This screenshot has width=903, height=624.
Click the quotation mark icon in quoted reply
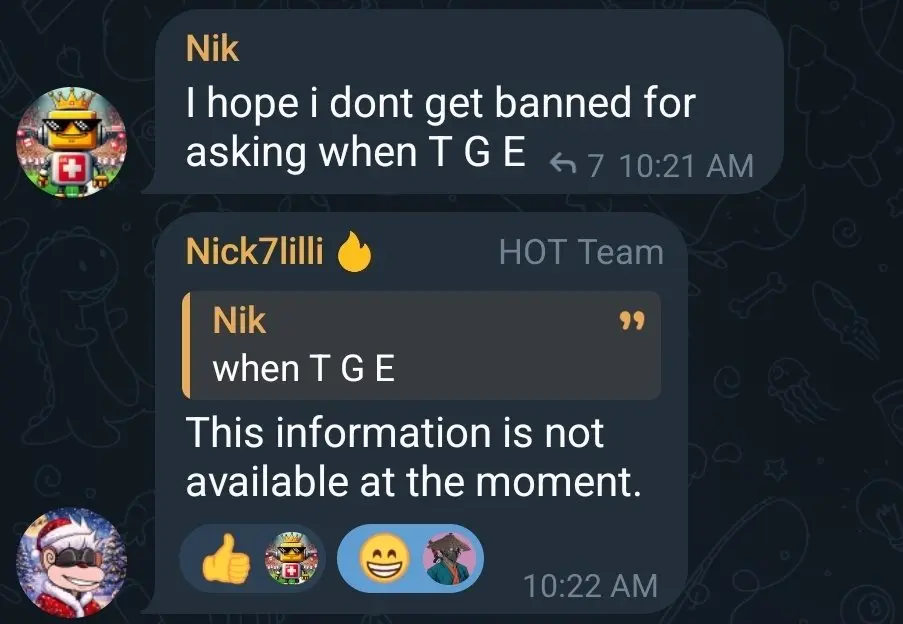click(x=632, y=321)
